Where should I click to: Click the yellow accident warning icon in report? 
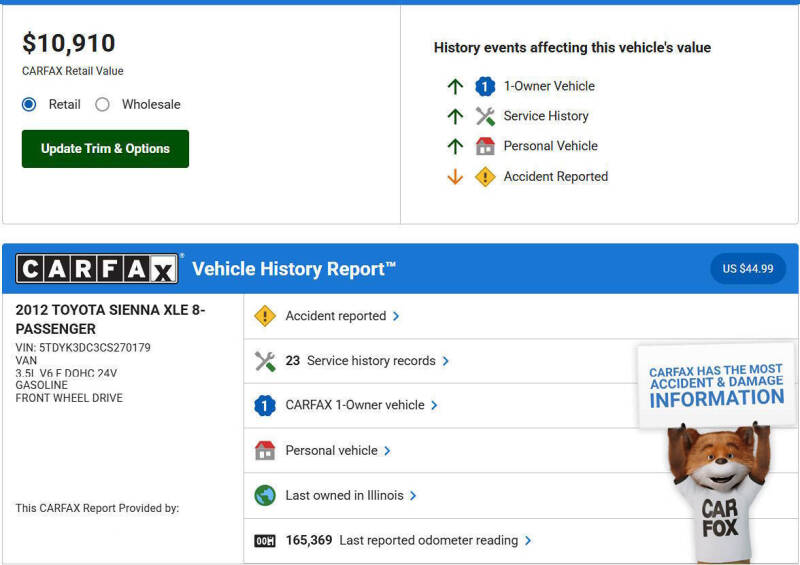(265, 316)
